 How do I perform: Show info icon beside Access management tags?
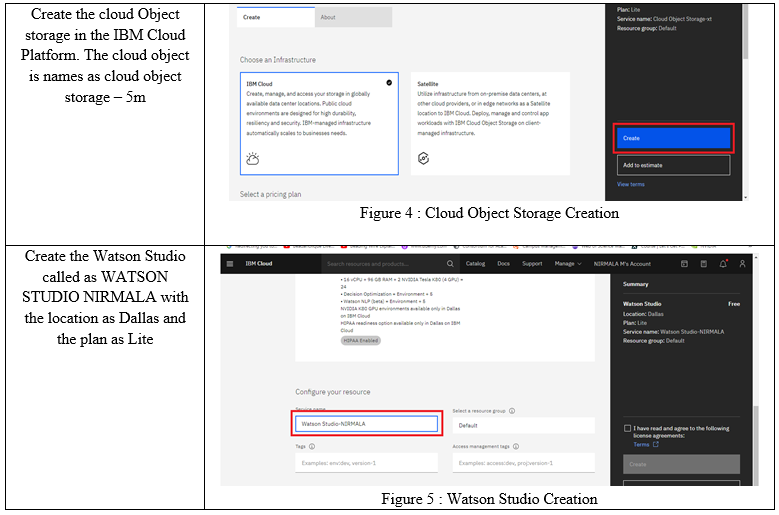pyautogui.click(x=516, y=446)
